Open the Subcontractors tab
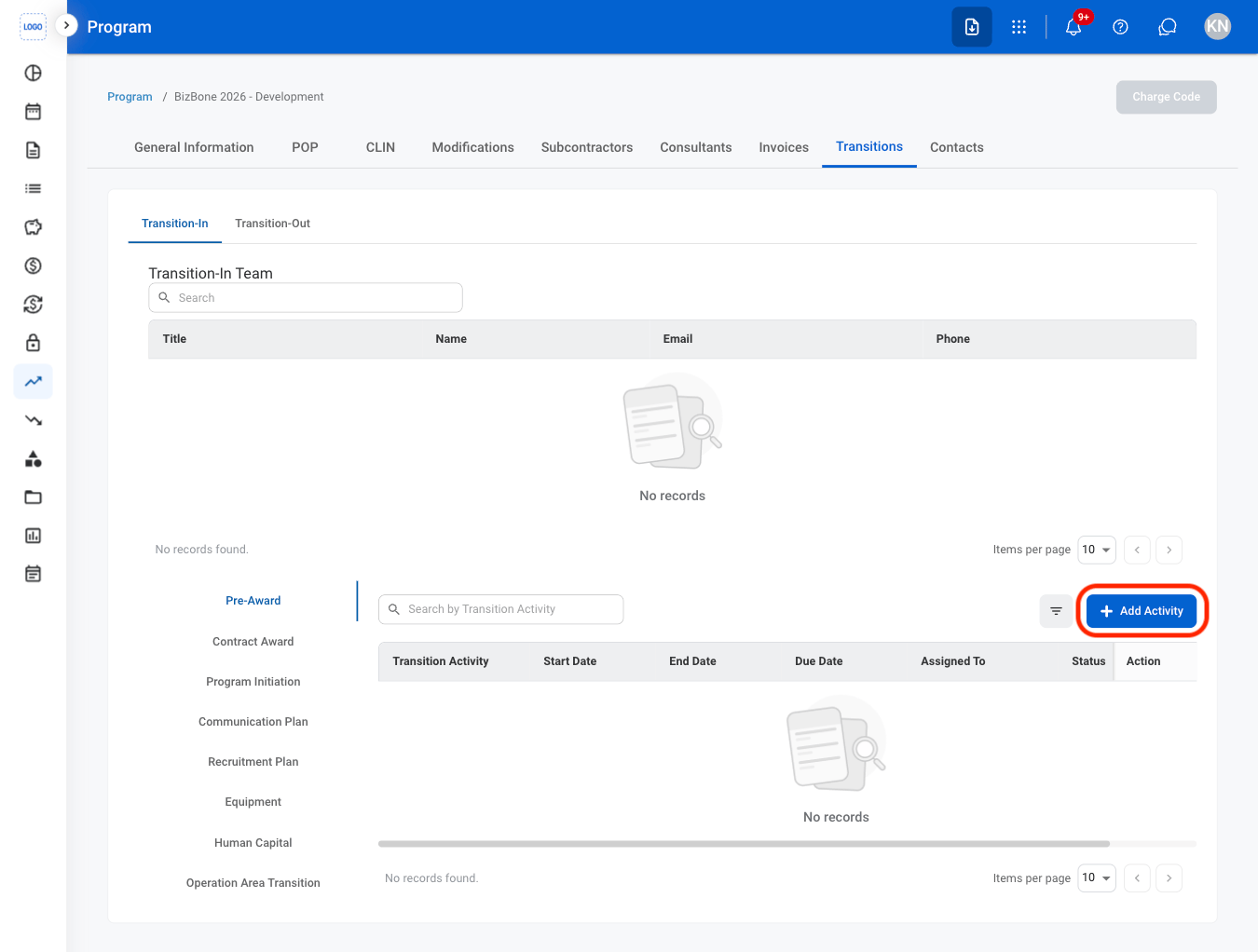Viewport: 1258px width, 952px height. tap(587, 147)
